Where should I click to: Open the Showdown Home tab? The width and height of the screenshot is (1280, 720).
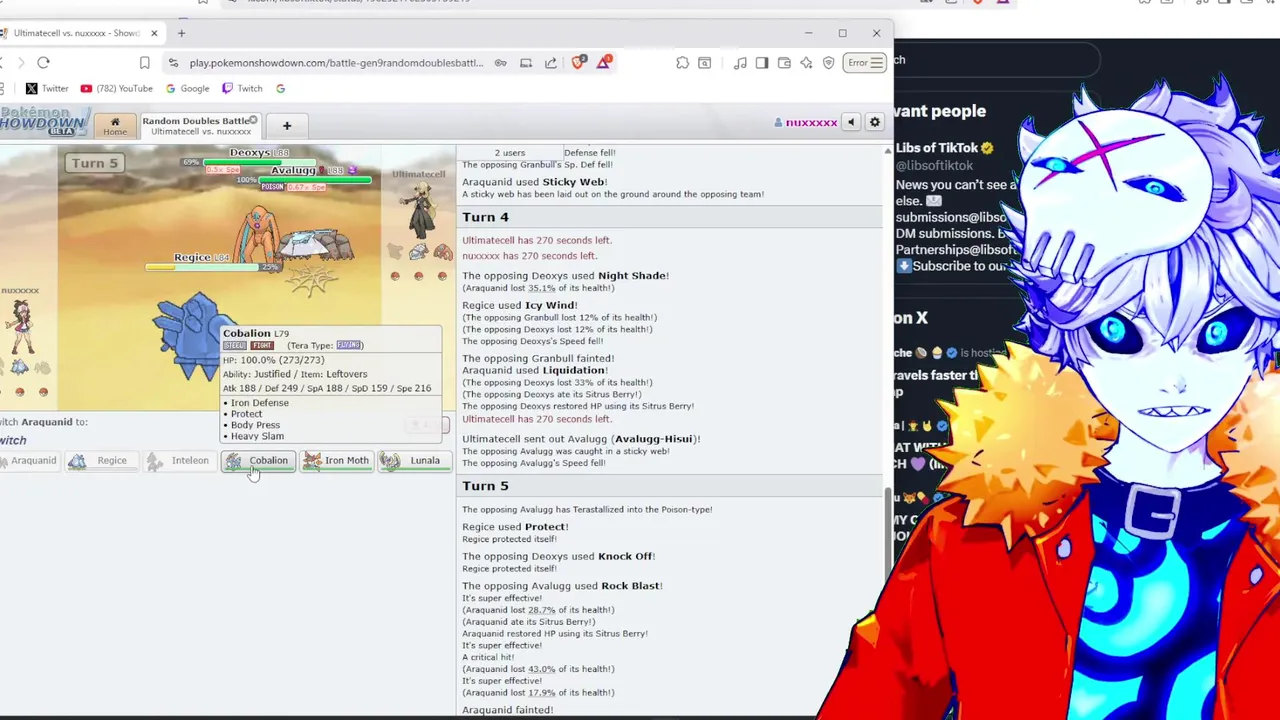click(x=115, y=126)
